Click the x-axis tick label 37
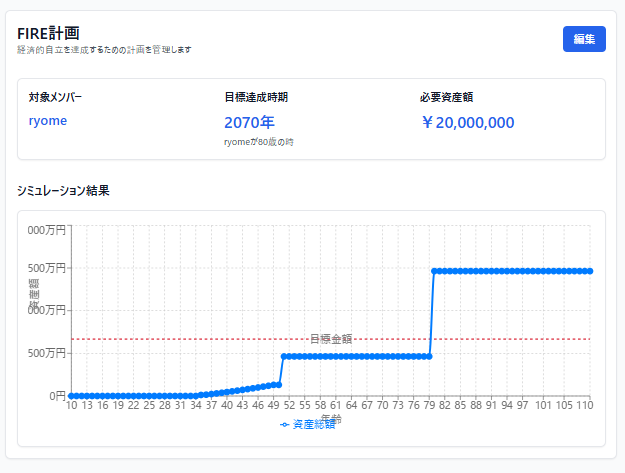This screenshot has width=625, height=473. pos(211,405)
